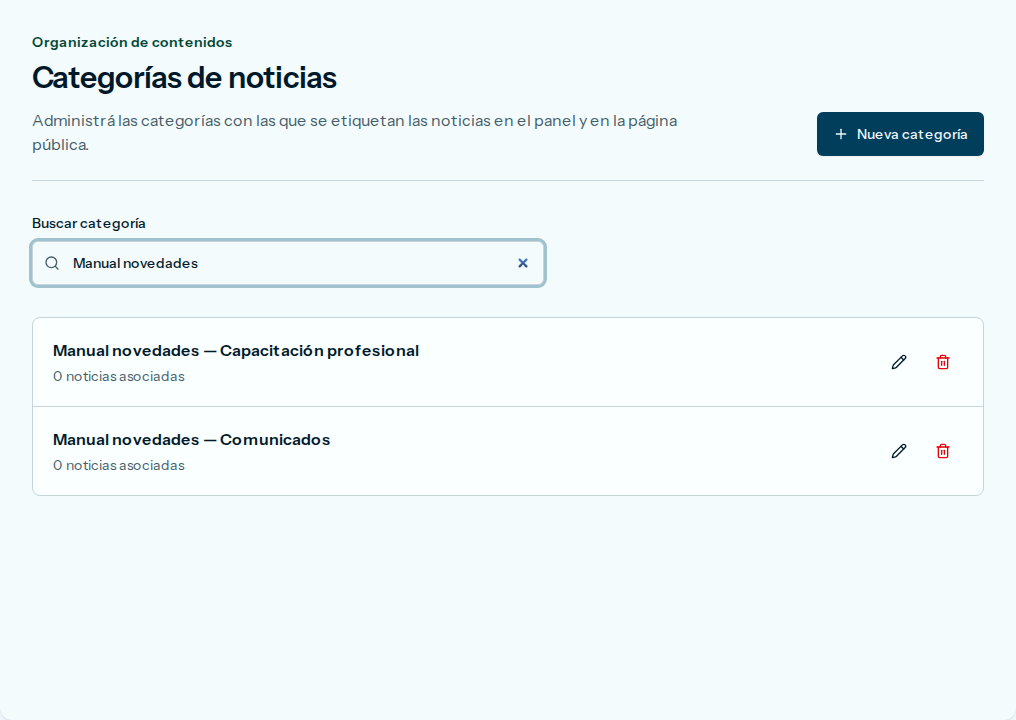Click the 'Administrá las categorías' description paragraph
The height and width of the screenshot is (720, 1016).
click(354, 132)
